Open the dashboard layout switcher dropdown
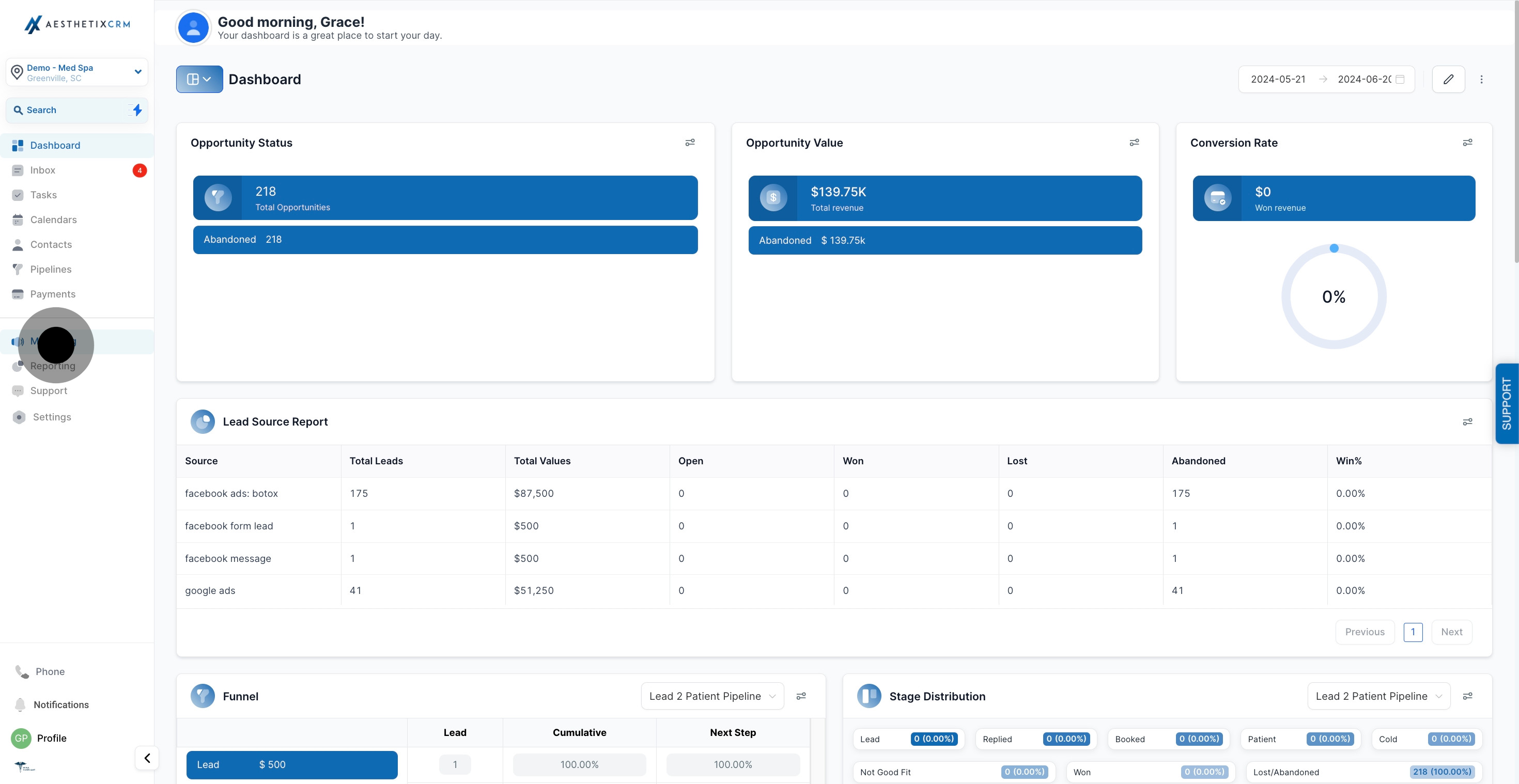The height and width of the screenshot is (784, 1519). tap(199, 79)
